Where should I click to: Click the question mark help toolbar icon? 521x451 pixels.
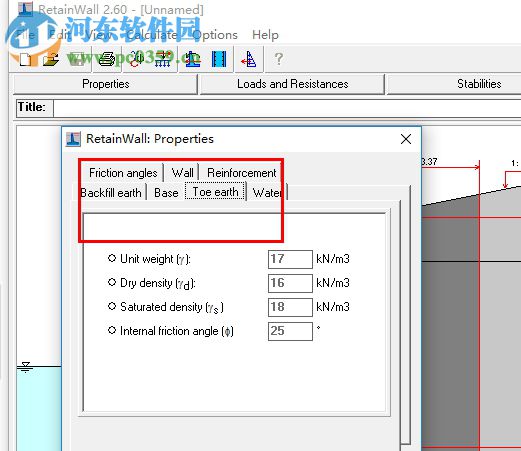coord(279,59)
